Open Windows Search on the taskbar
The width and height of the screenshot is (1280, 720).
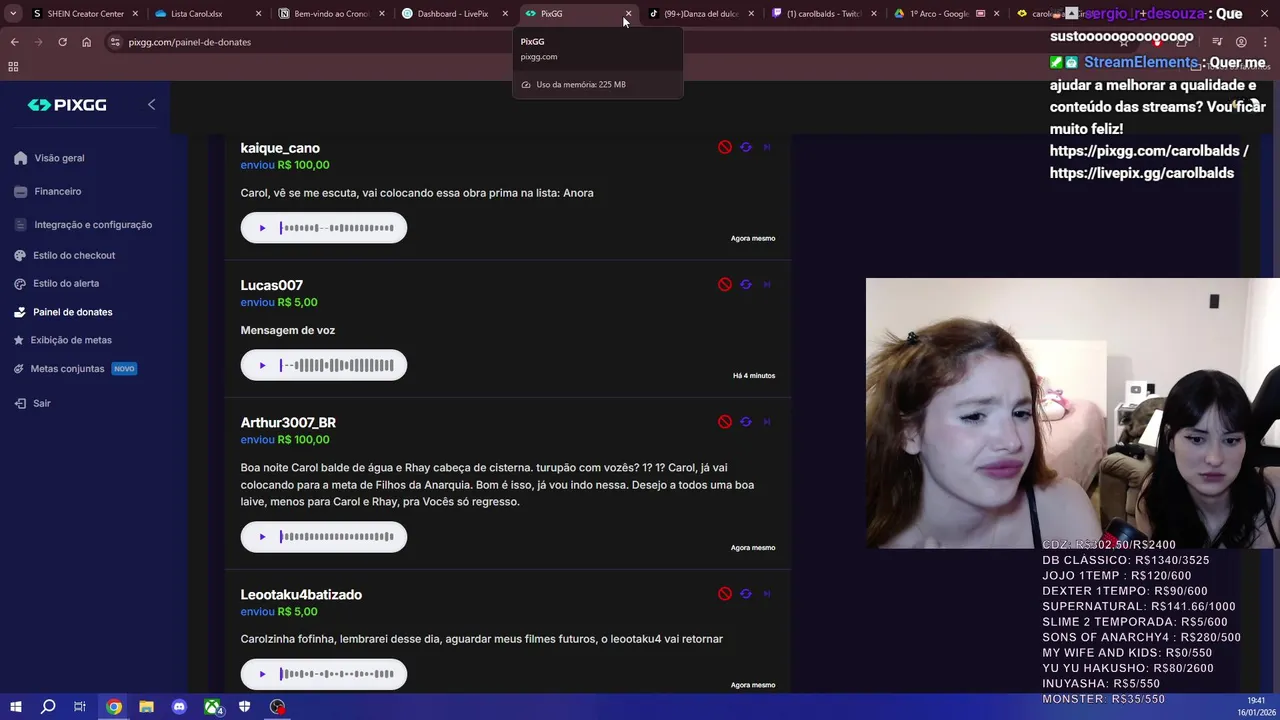click(48, 707)
